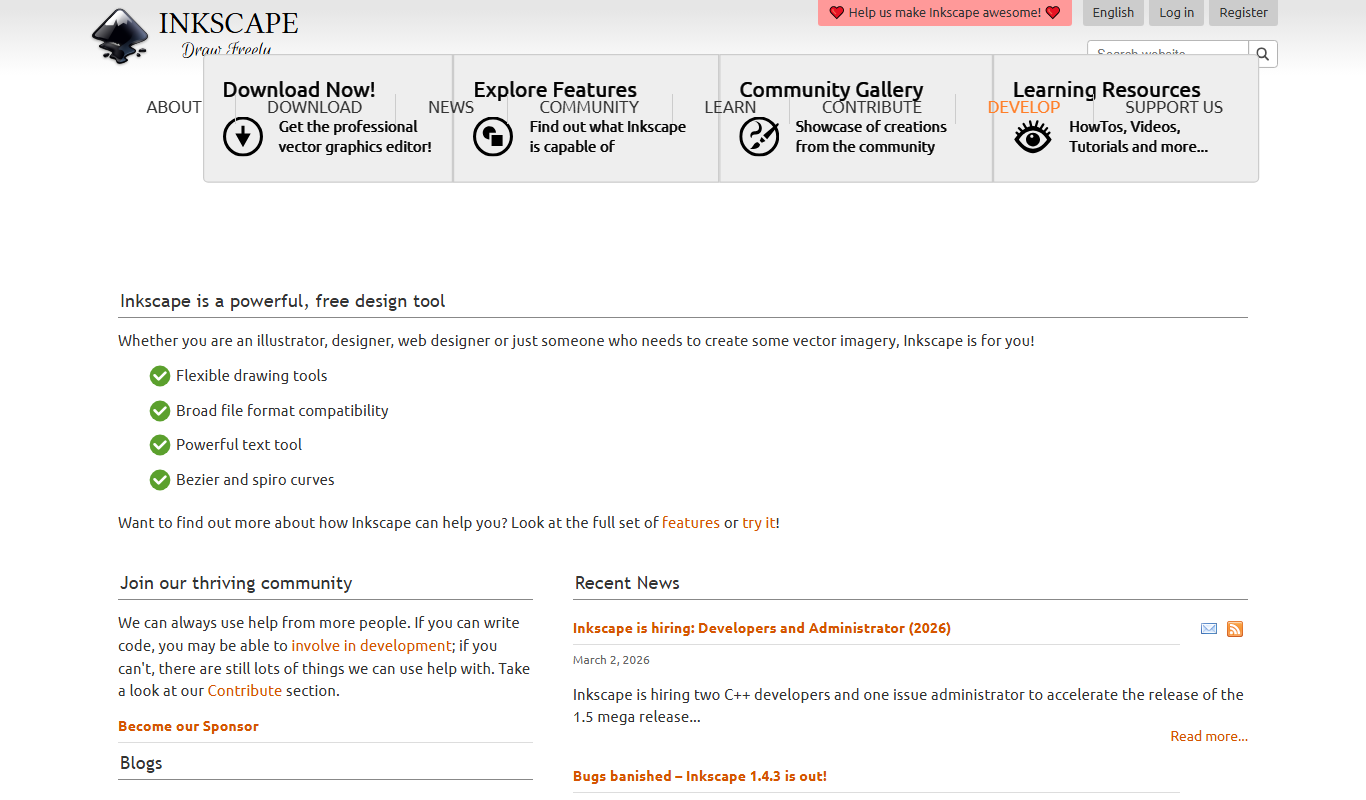Open the Inkscape is hiring news article
Screen dimensions: 1366x800
point(762,628)
